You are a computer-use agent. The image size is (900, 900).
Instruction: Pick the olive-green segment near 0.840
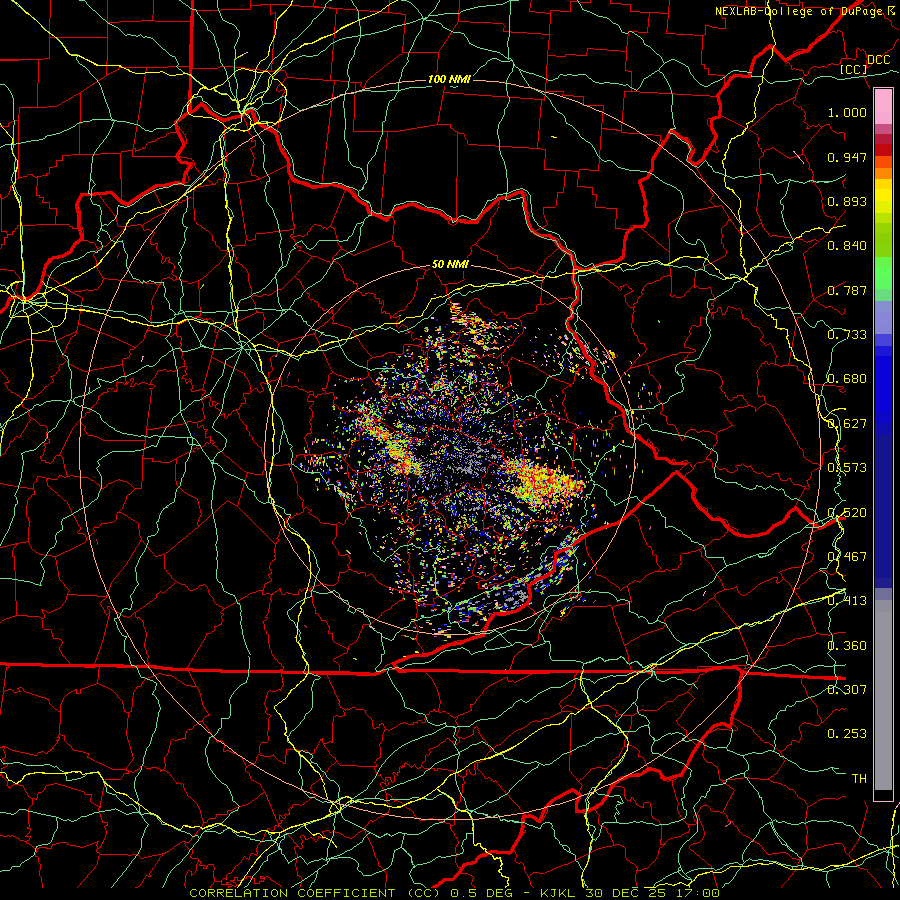tap(883, 241)
